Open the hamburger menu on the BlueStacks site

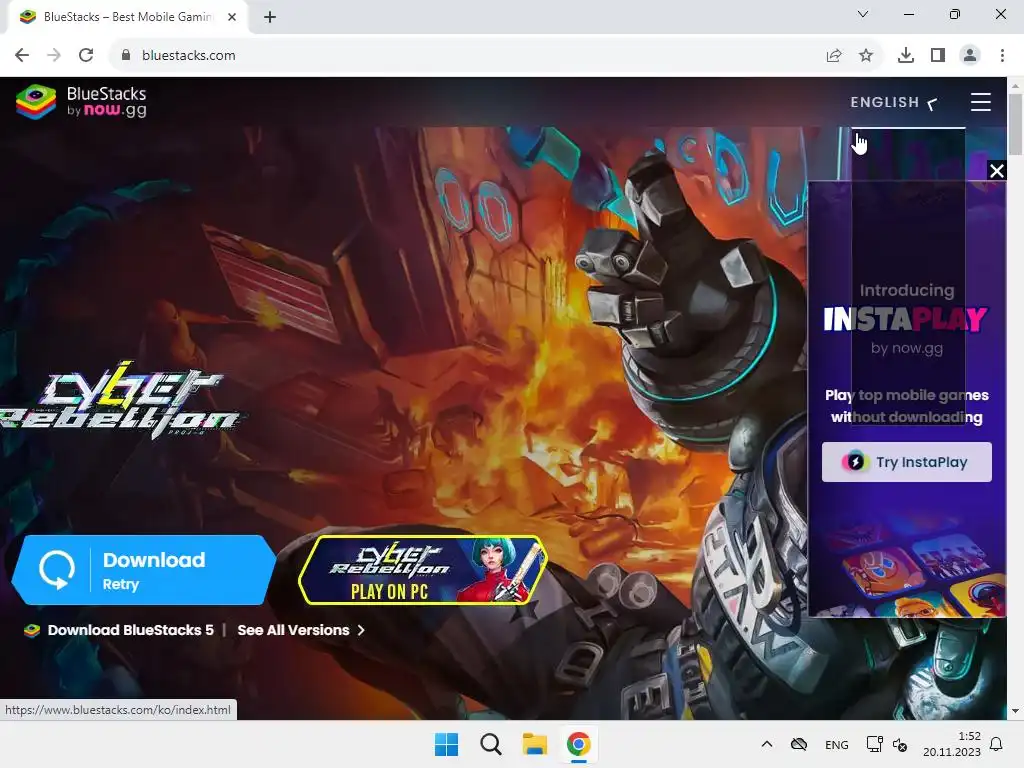980,102
